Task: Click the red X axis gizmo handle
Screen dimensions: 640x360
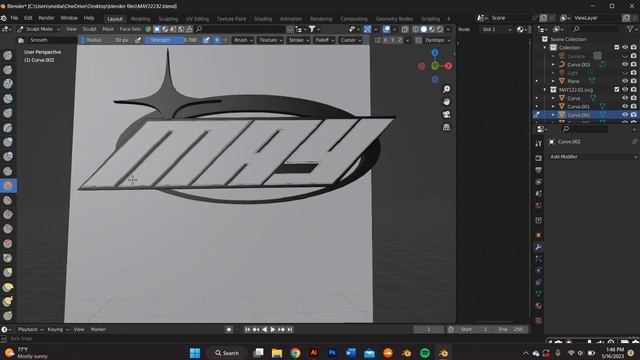Action: (448, 66)
